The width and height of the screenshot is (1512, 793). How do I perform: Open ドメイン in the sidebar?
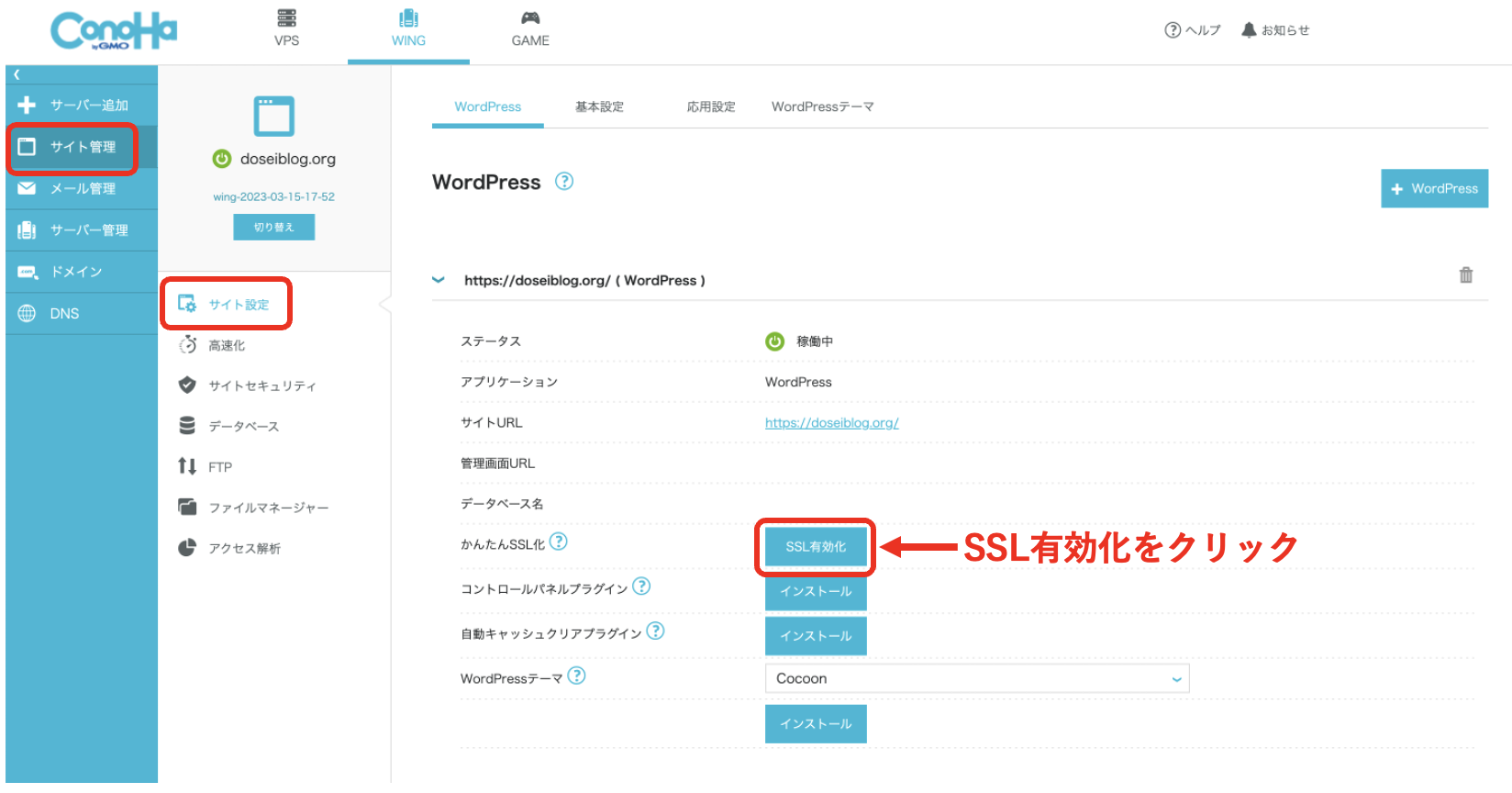coord(82,272)
